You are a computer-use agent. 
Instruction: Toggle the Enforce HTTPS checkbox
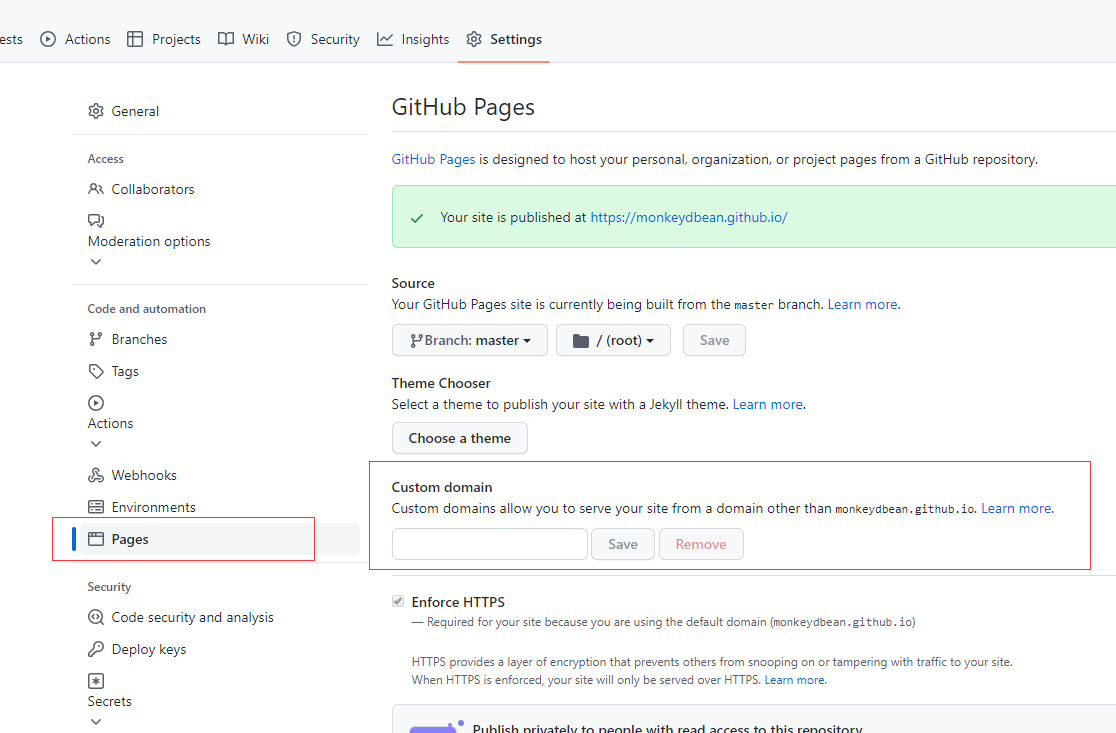[398, 601]
